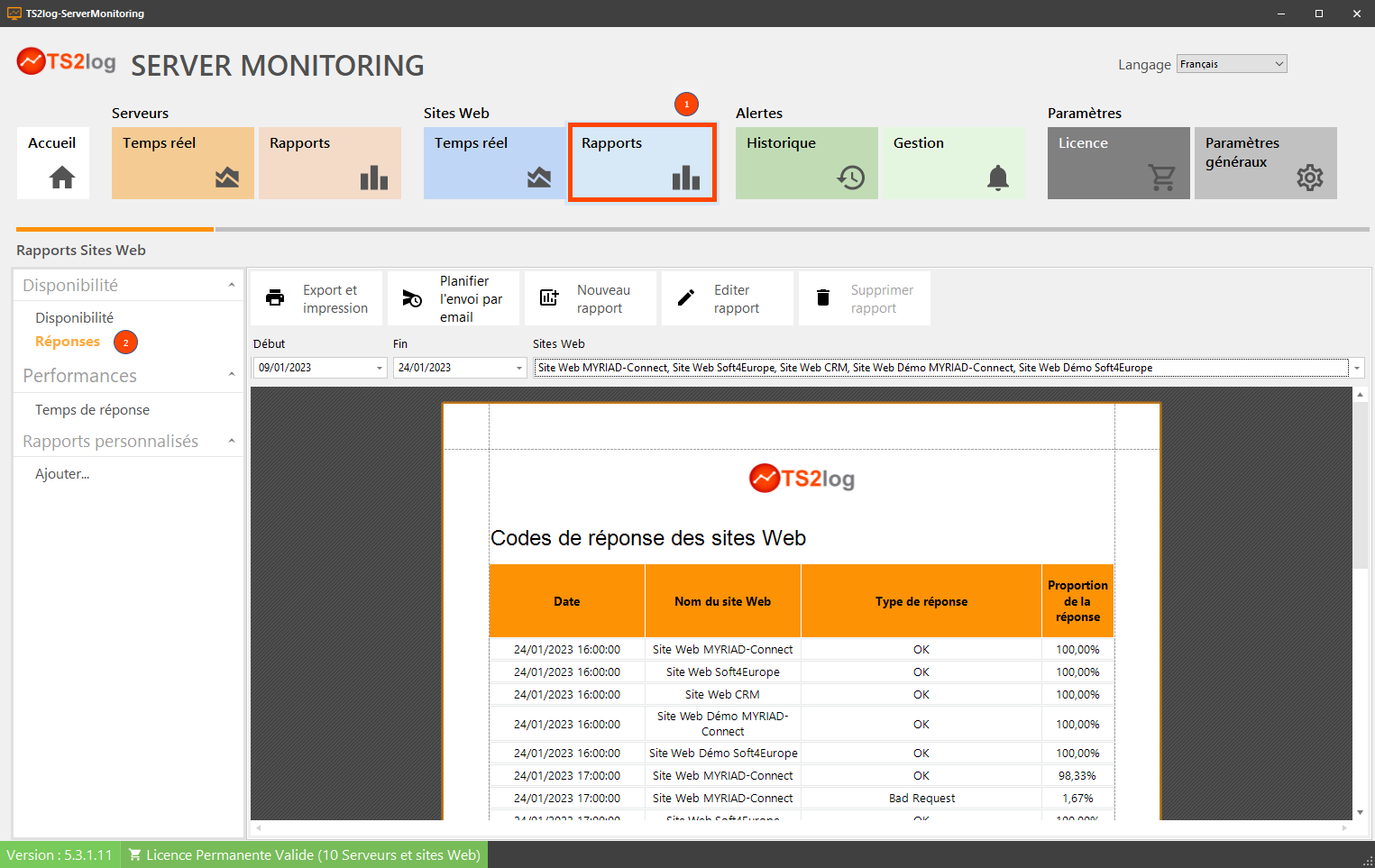
Task: Click the trash delete report icon
Action: (x=823, y=297)
